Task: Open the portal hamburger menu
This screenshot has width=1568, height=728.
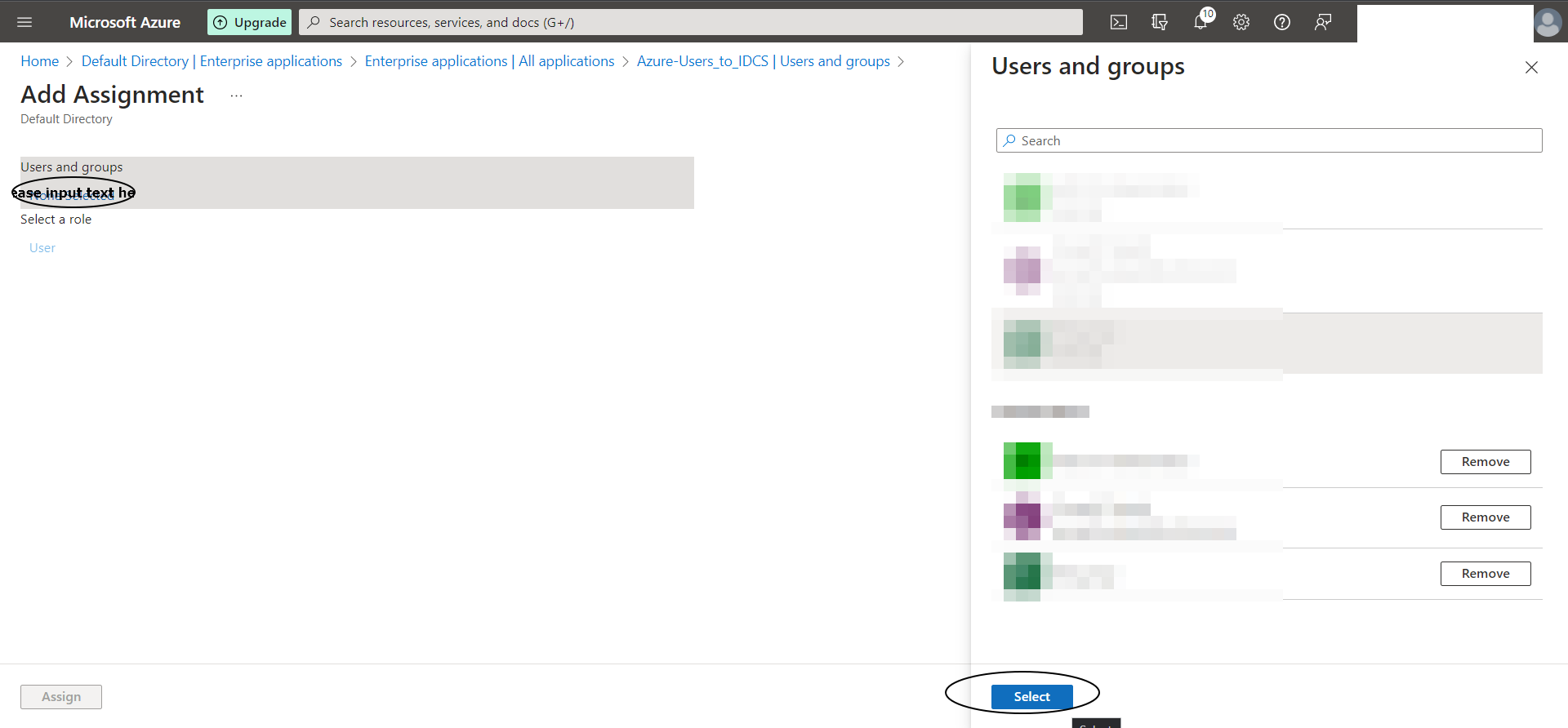Action: 24,22
